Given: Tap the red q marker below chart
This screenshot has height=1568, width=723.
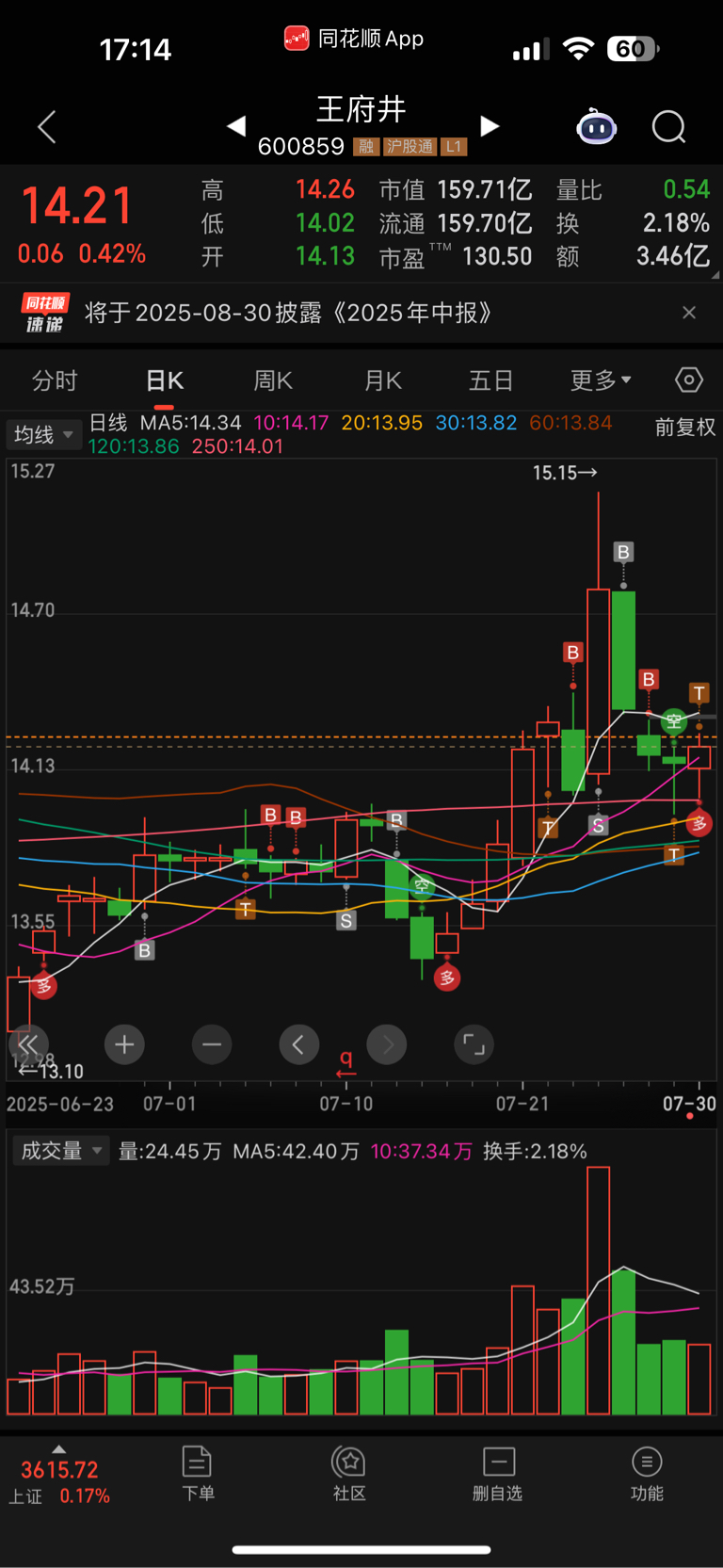Looking at the screenshot, I should pyautogui.click(x=346, y=1063).
